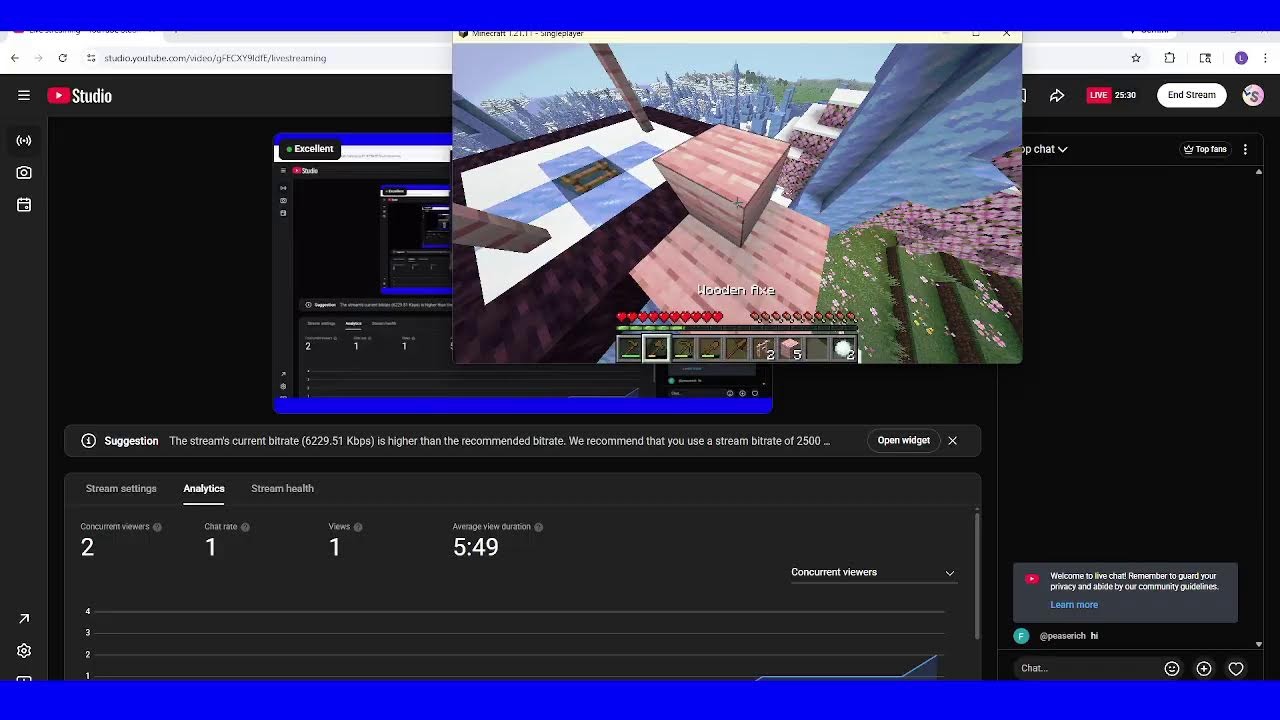Click the Open widget button

[x=903, y=441]
